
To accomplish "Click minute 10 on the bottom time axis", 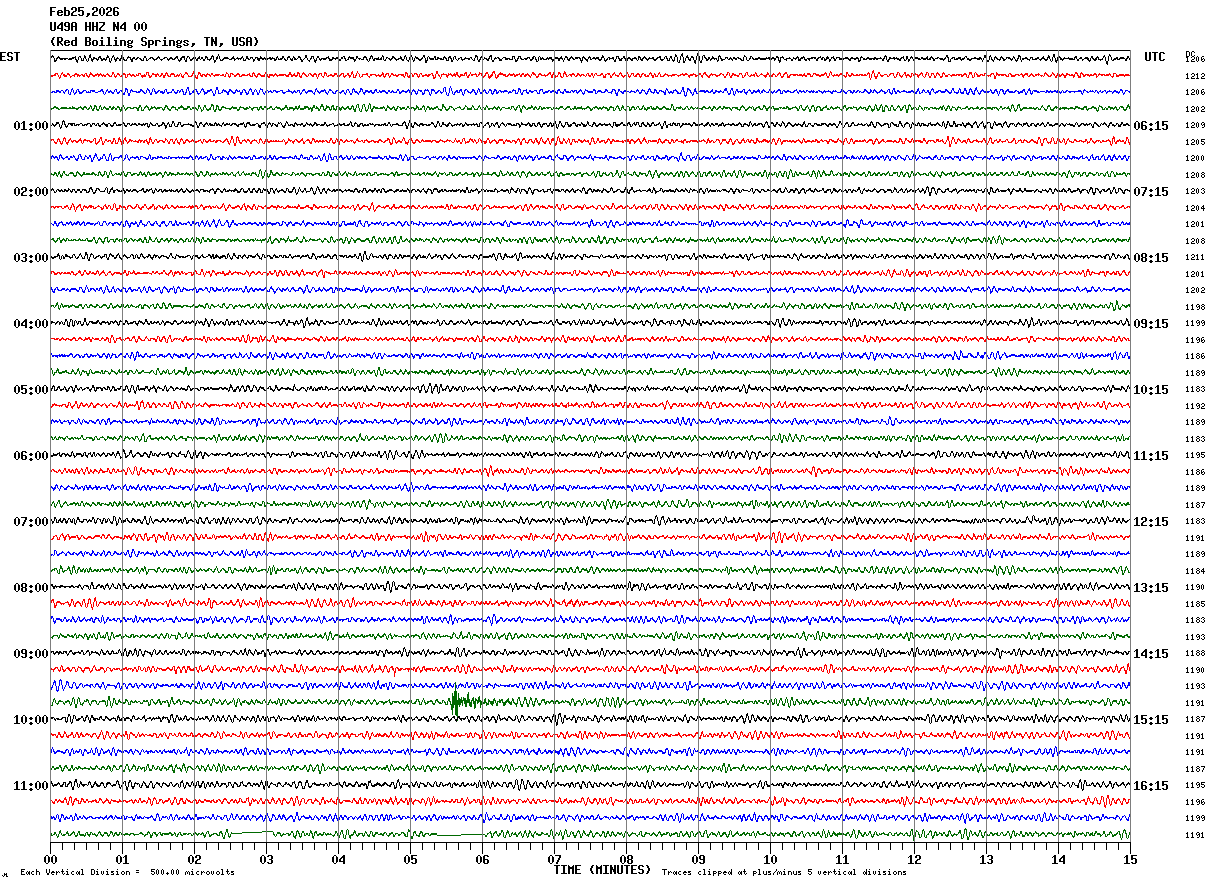I will pyautogui.click(x=770, y=860).
